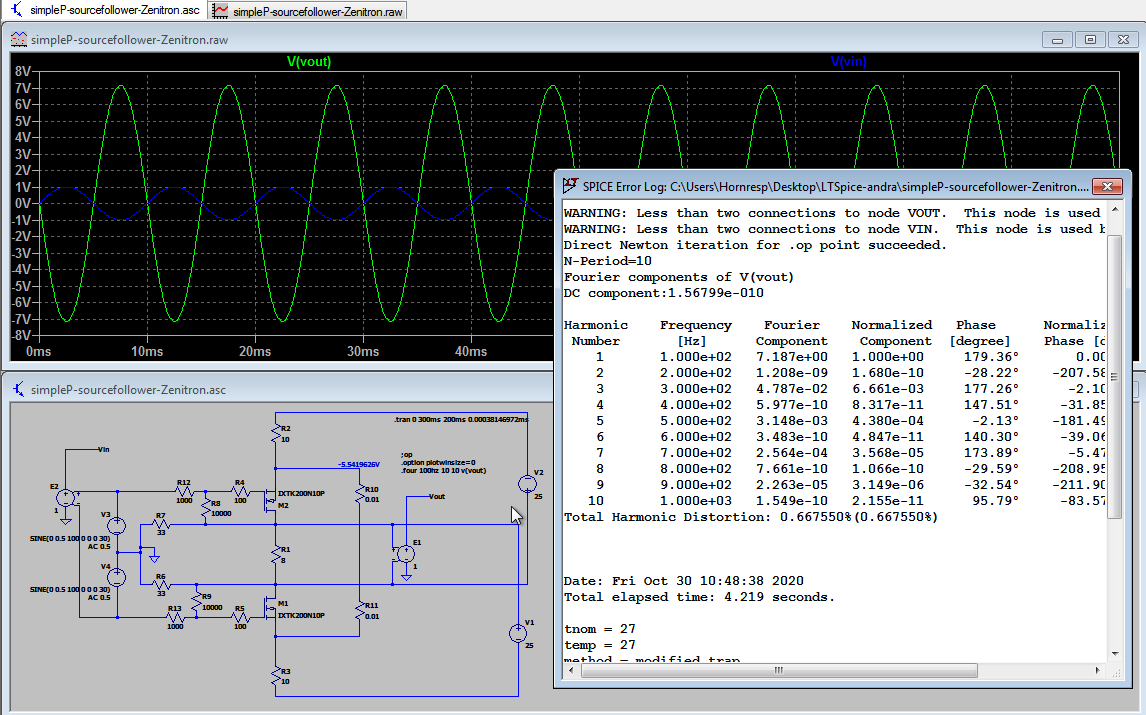
Task: Select resistor R11 in the schematic
Action: coord(360,610)
